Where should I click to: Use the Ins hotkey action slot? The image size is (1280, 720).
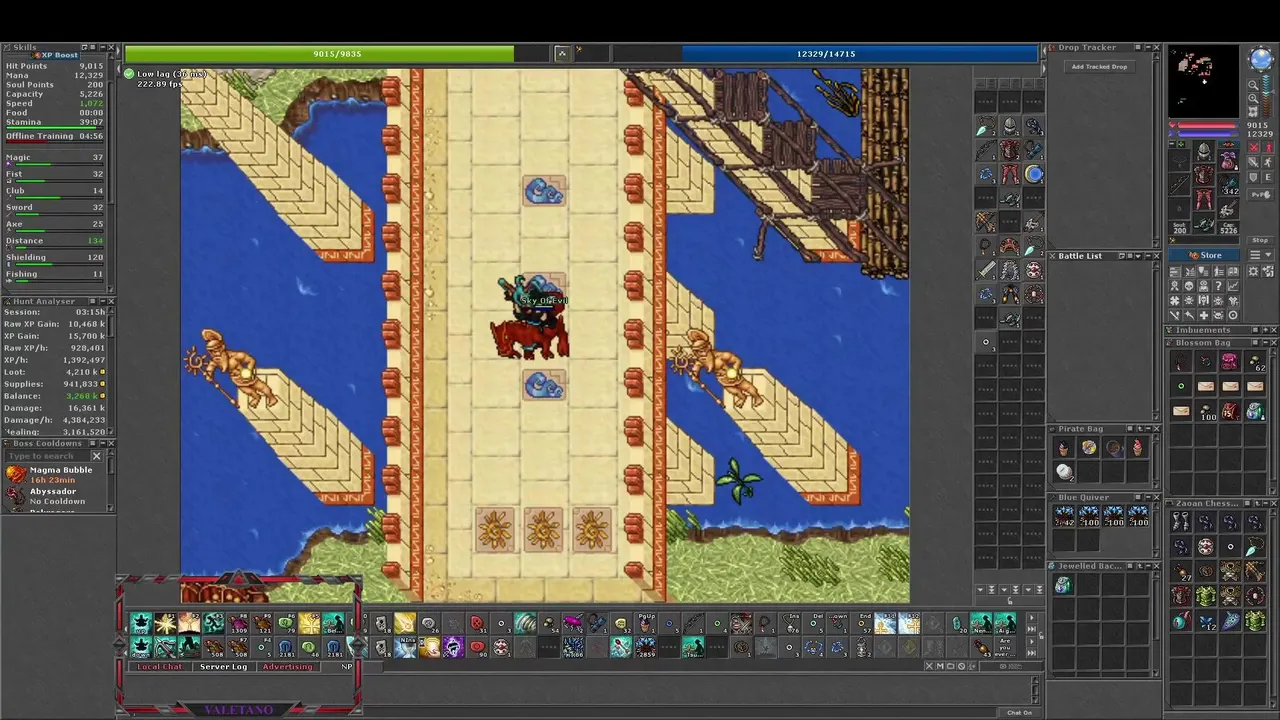(791, 624)
